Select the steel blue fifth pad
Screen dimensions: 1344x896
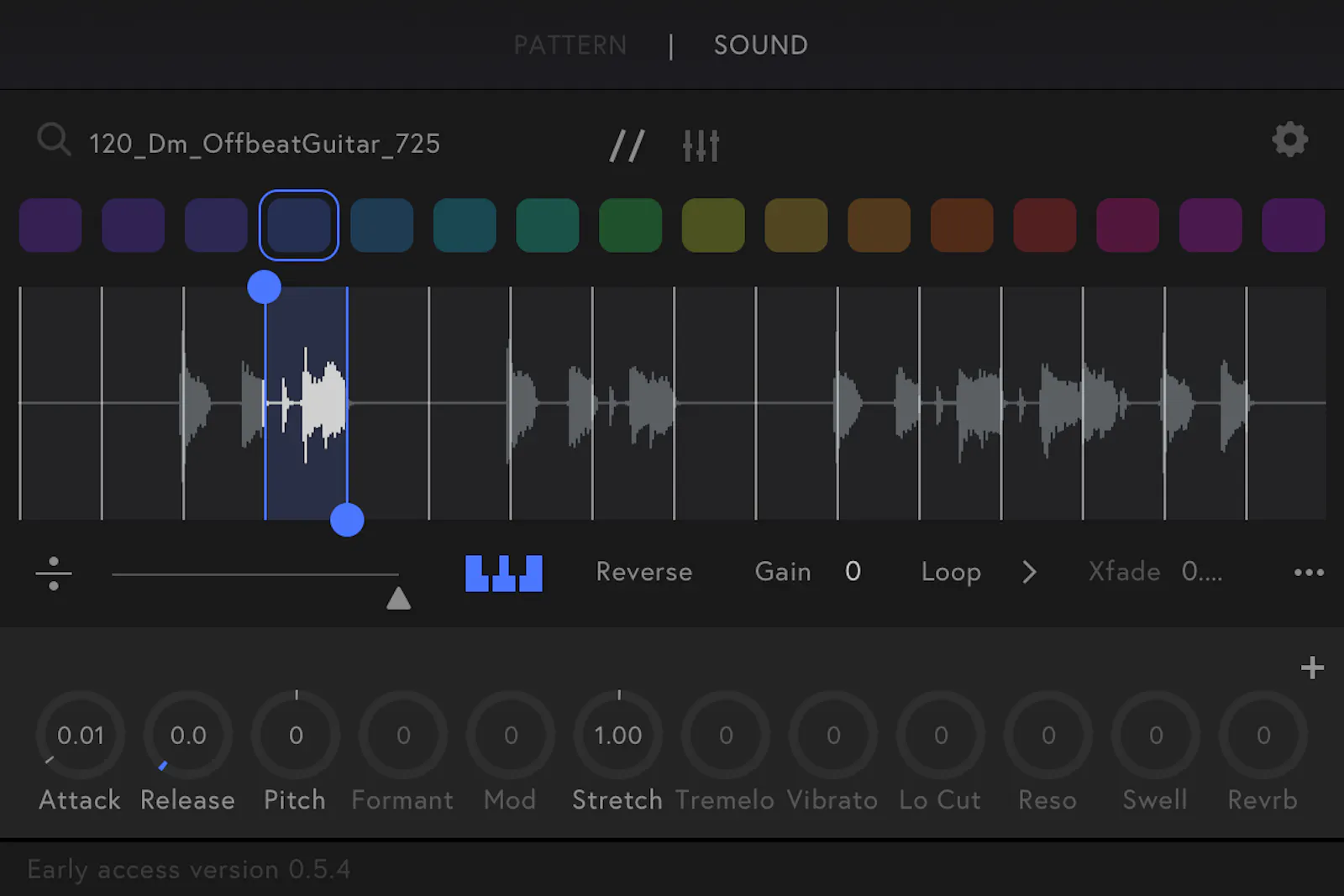381,225
